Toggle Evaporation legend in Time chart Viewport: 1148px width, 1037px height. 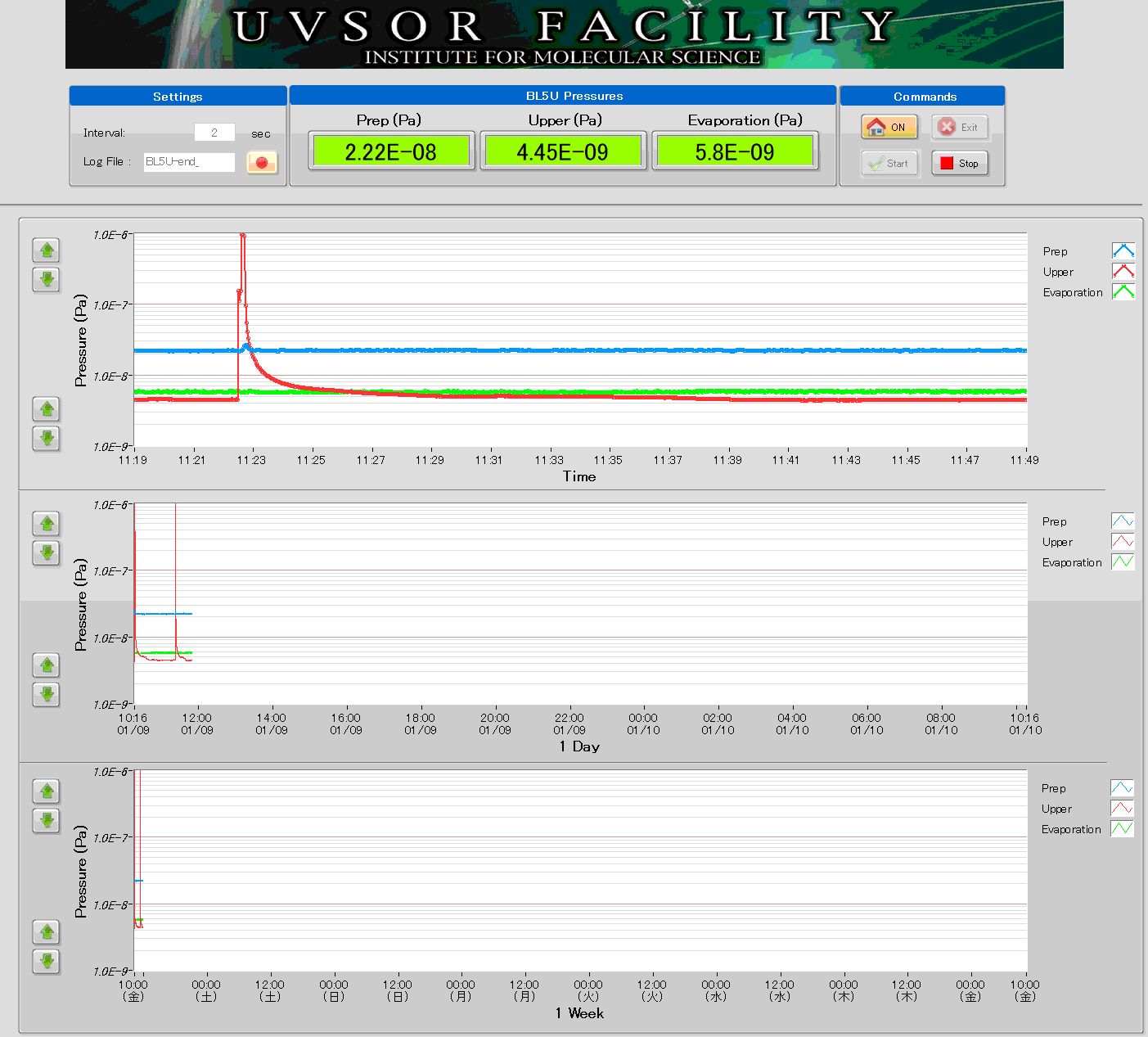[1123, 291]
